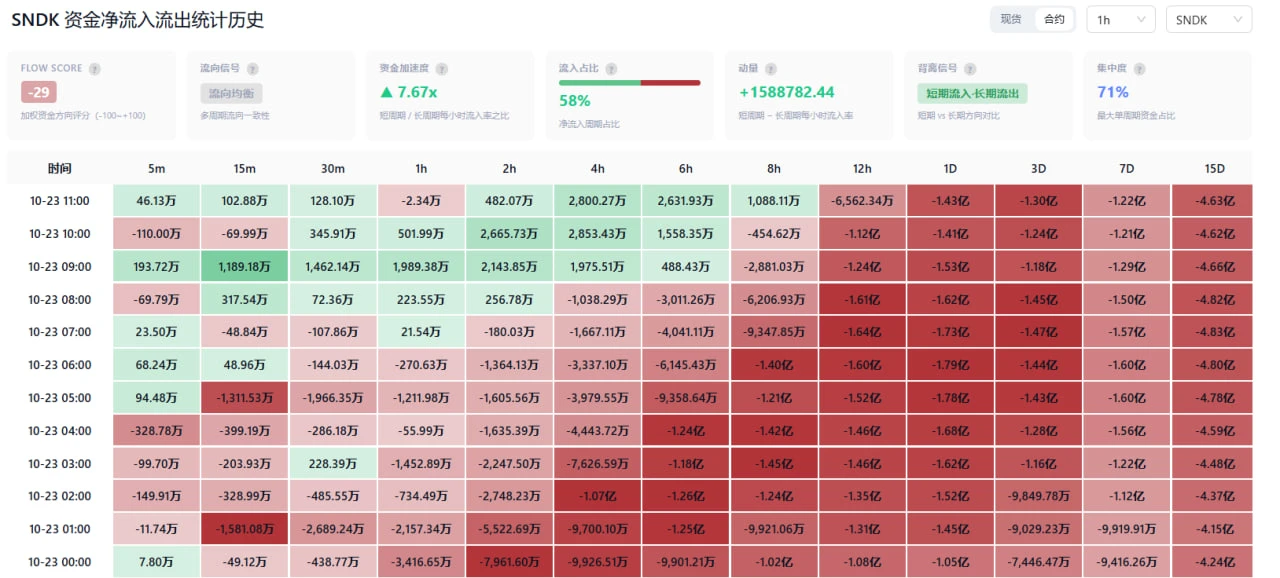Viewport: 1280px width, 578px height.
Task: Click the 4h column header
Action: click(597, 168)
